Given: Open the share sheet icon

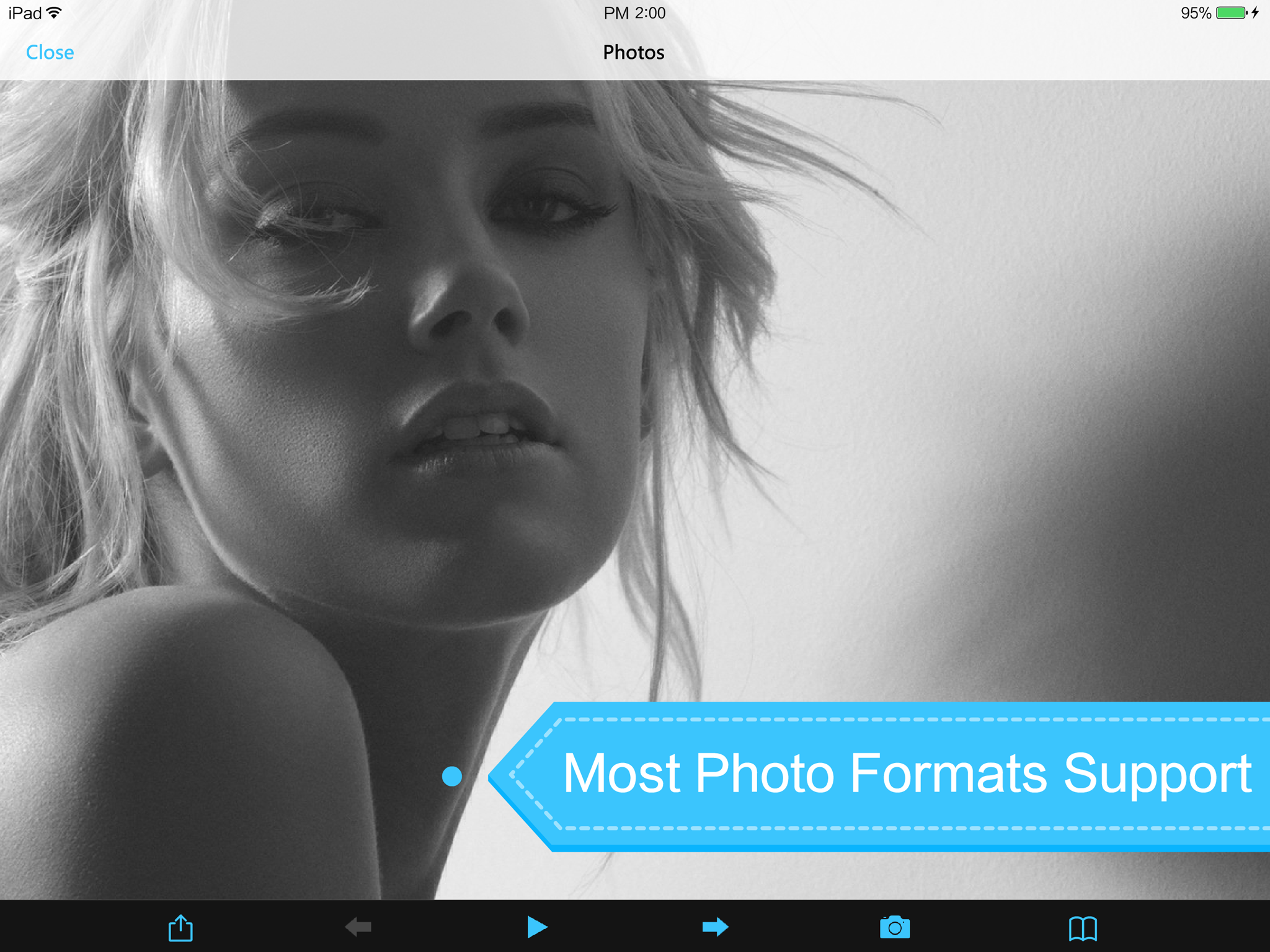Looking at the screenshot, I should [x=180, y=928].
